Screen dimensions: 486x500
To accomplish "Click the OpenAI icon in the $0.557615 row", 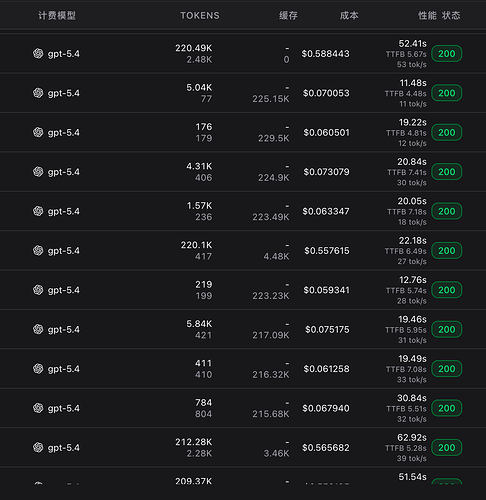I will [38, 250].
